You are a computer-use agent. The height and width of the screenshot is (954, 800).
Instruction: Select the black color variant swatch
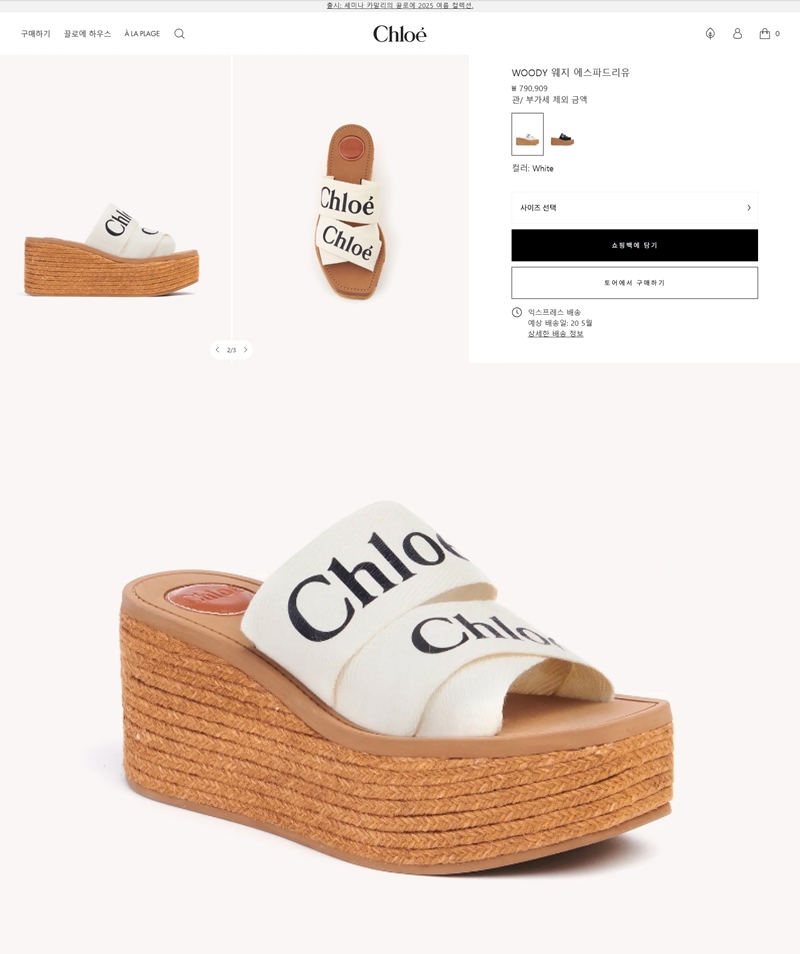click(x=562, y=139)
